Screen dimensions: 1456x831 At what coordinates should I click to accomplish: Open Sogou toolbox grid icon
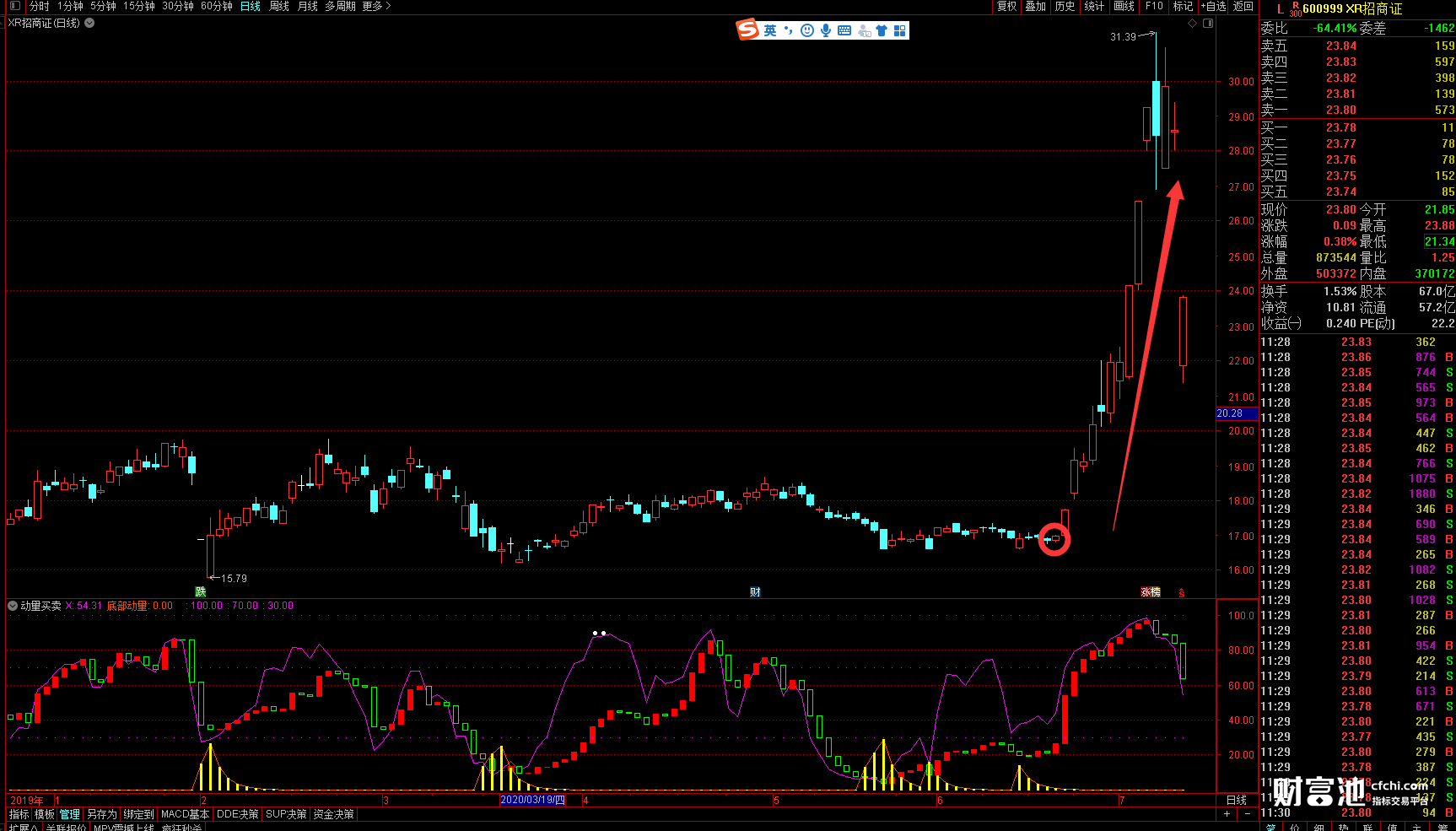900,30
